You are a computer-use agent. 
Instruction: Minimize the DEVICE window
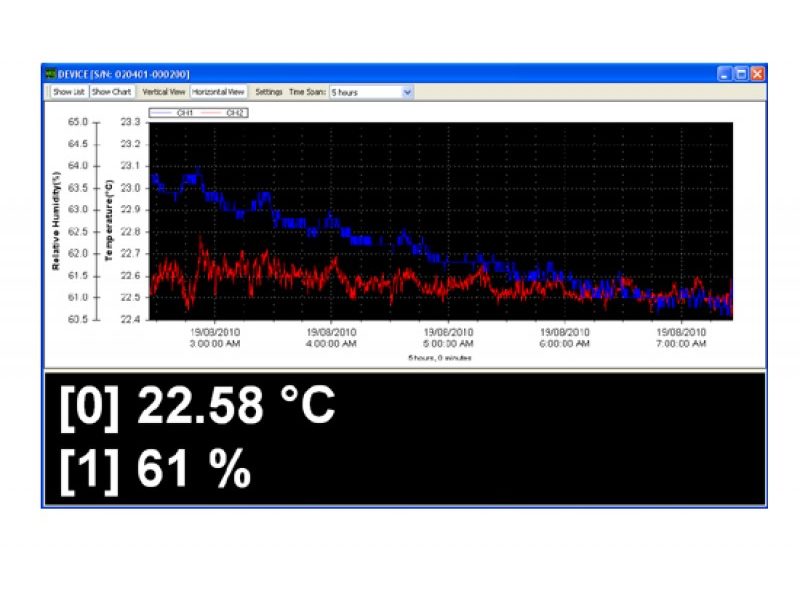click(724, 74)
